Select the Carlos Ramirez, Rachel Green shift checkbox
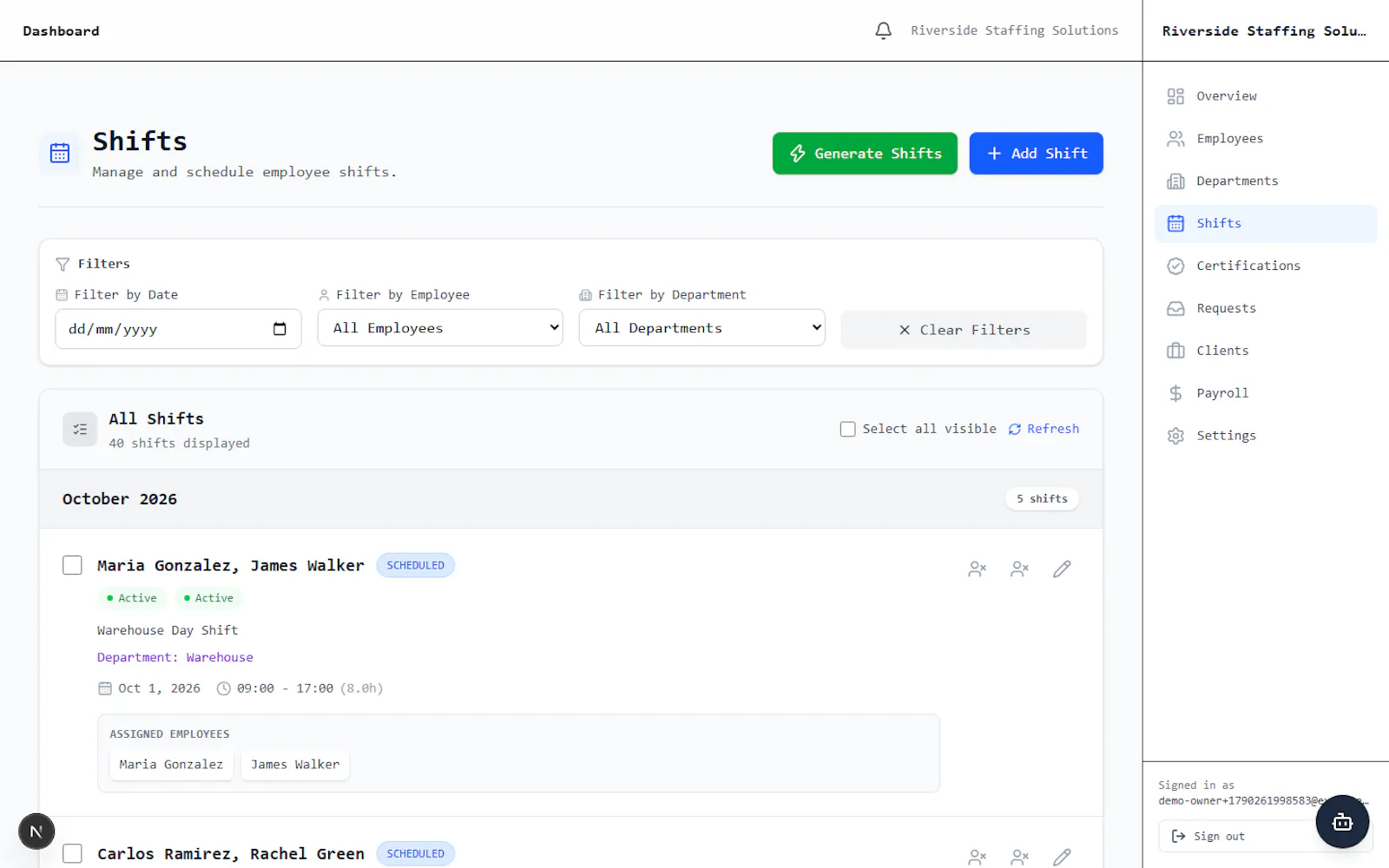This screenshot has height=868, width=1389. [x=72, y=853]
